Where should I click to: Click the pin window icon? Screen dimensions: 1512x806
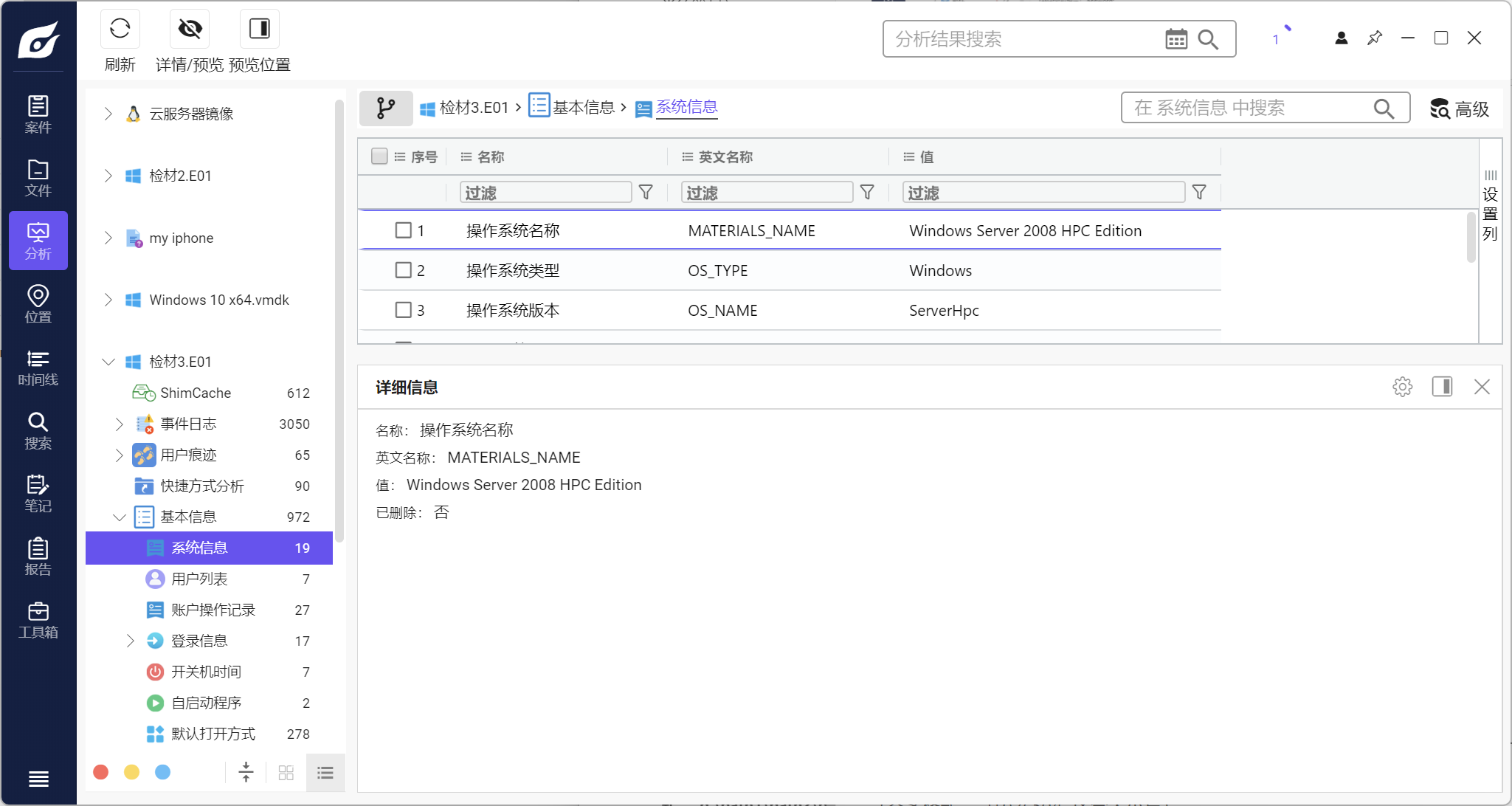point(1375,38)
